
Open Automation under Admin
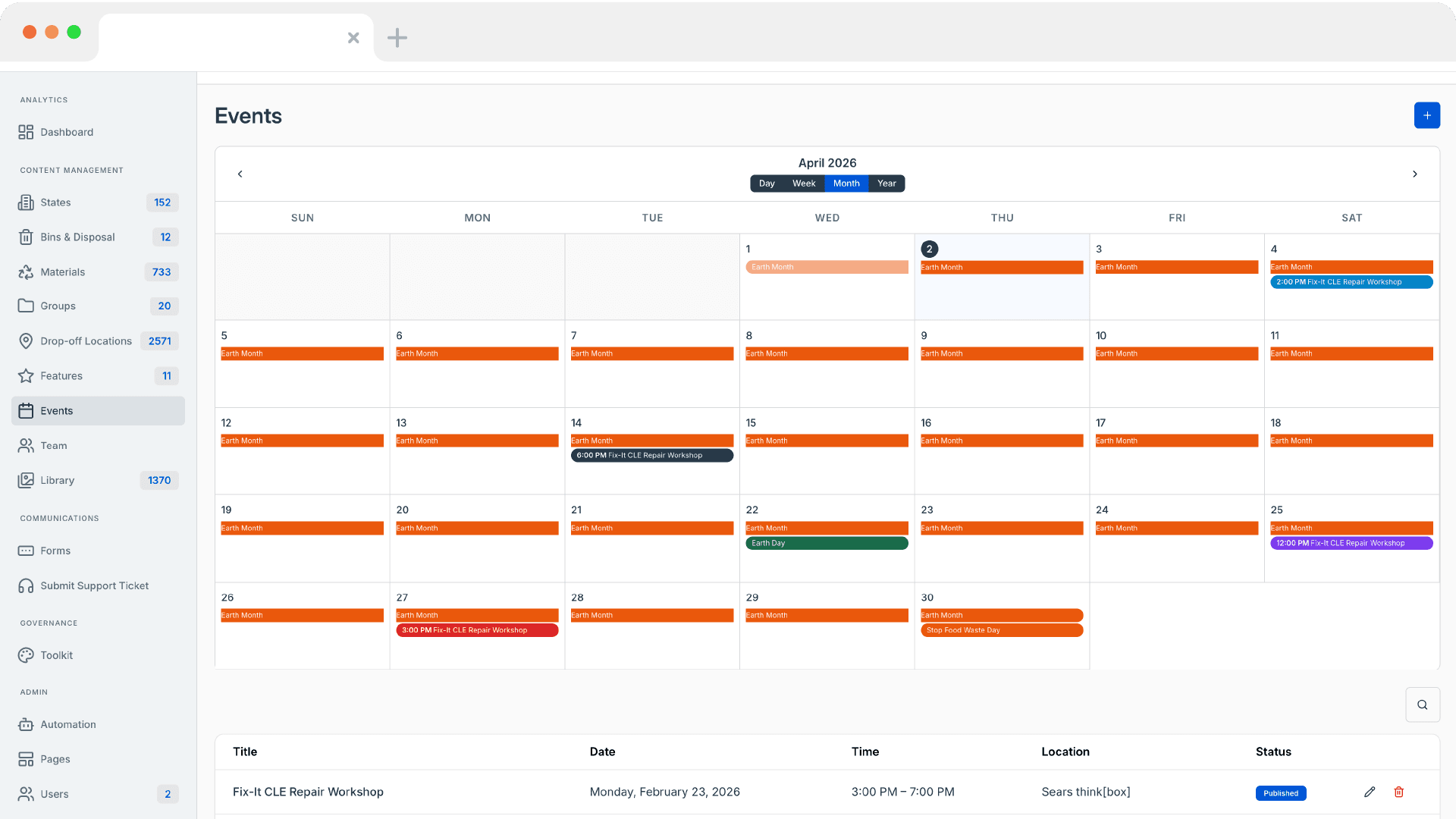click(67, 724)
